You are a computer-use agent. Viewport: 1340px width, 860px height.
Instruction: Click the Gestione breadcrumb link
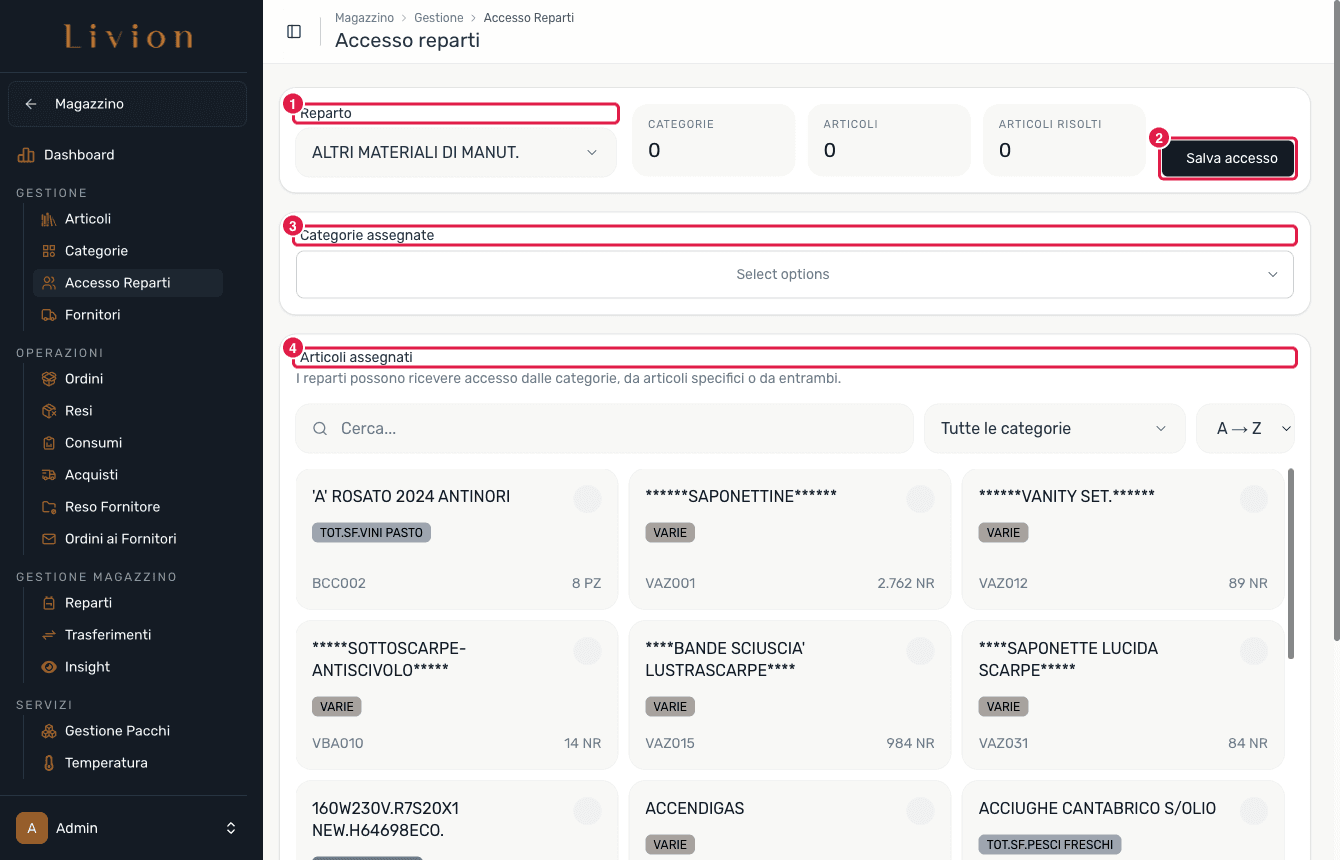click(439, 18)
